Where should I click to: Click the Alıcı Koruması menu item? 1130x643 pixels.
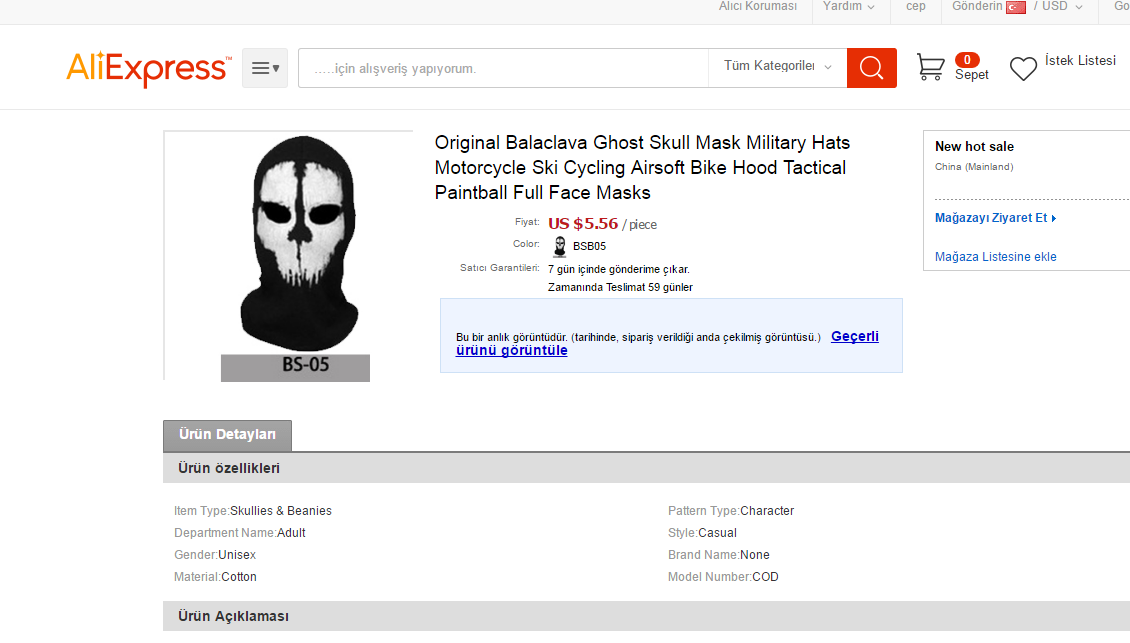757,6
